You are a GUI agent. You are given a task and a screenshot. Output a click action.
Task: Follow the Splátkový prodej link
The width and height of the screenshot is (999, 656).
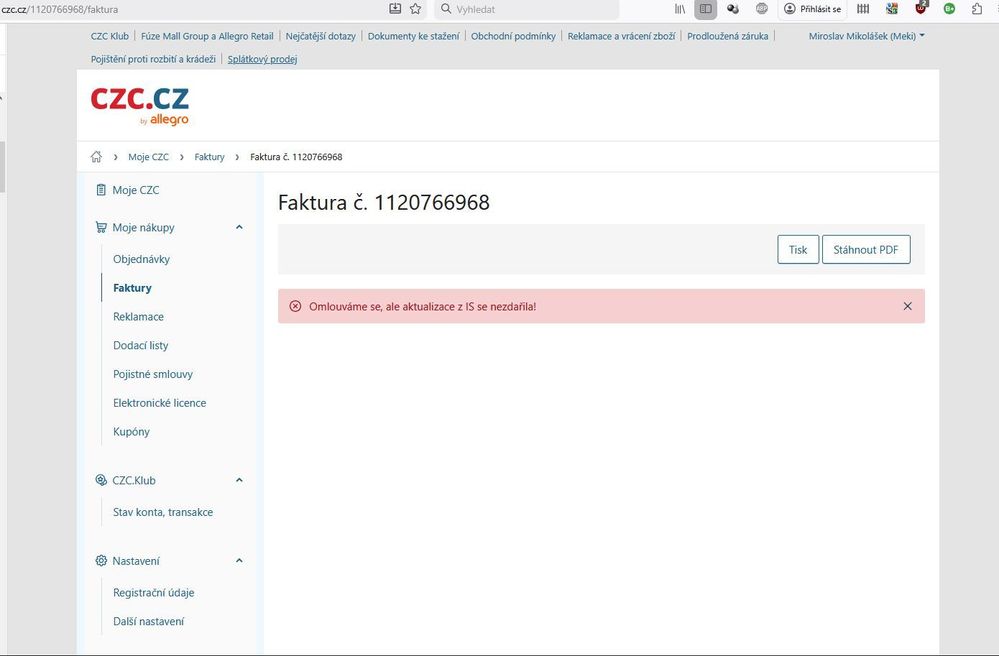(262, 59)
